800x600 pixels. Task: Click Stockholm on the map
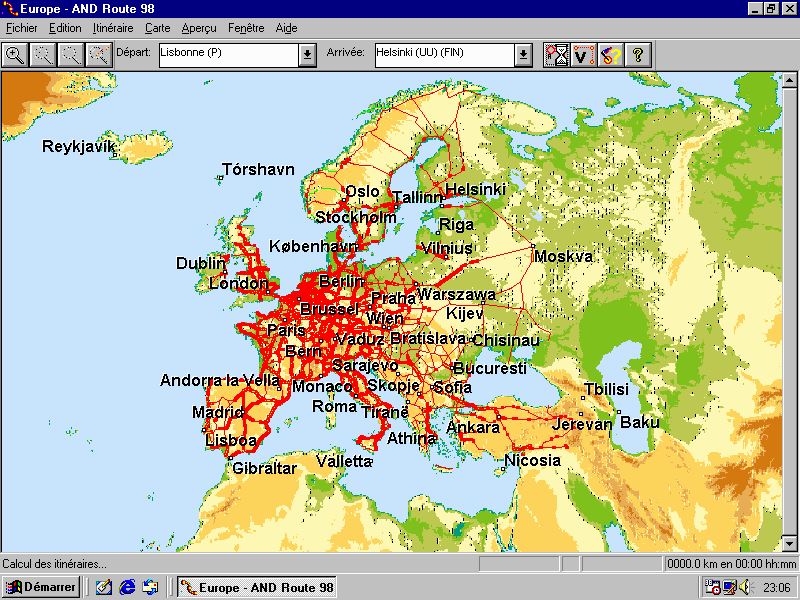tap(356, 217)
